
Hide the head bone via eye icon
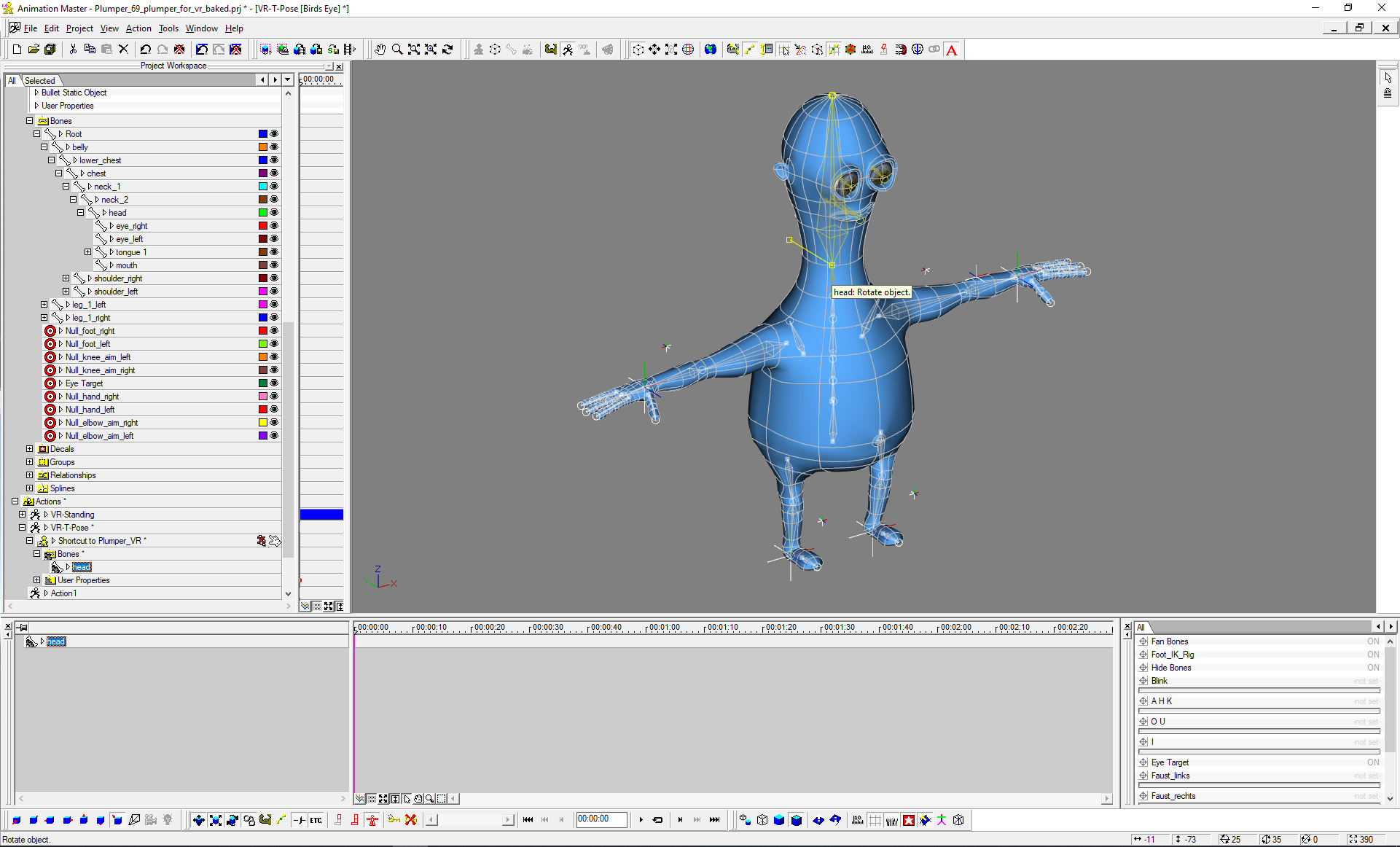point(274,213)
